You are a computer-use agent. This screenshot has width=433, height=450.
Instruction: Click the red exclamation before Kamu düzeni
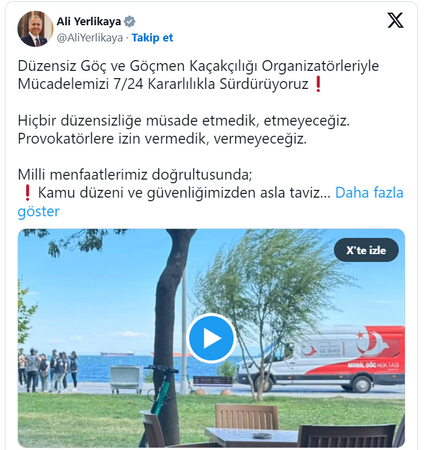pyautogui.click(x=27, y=193)
